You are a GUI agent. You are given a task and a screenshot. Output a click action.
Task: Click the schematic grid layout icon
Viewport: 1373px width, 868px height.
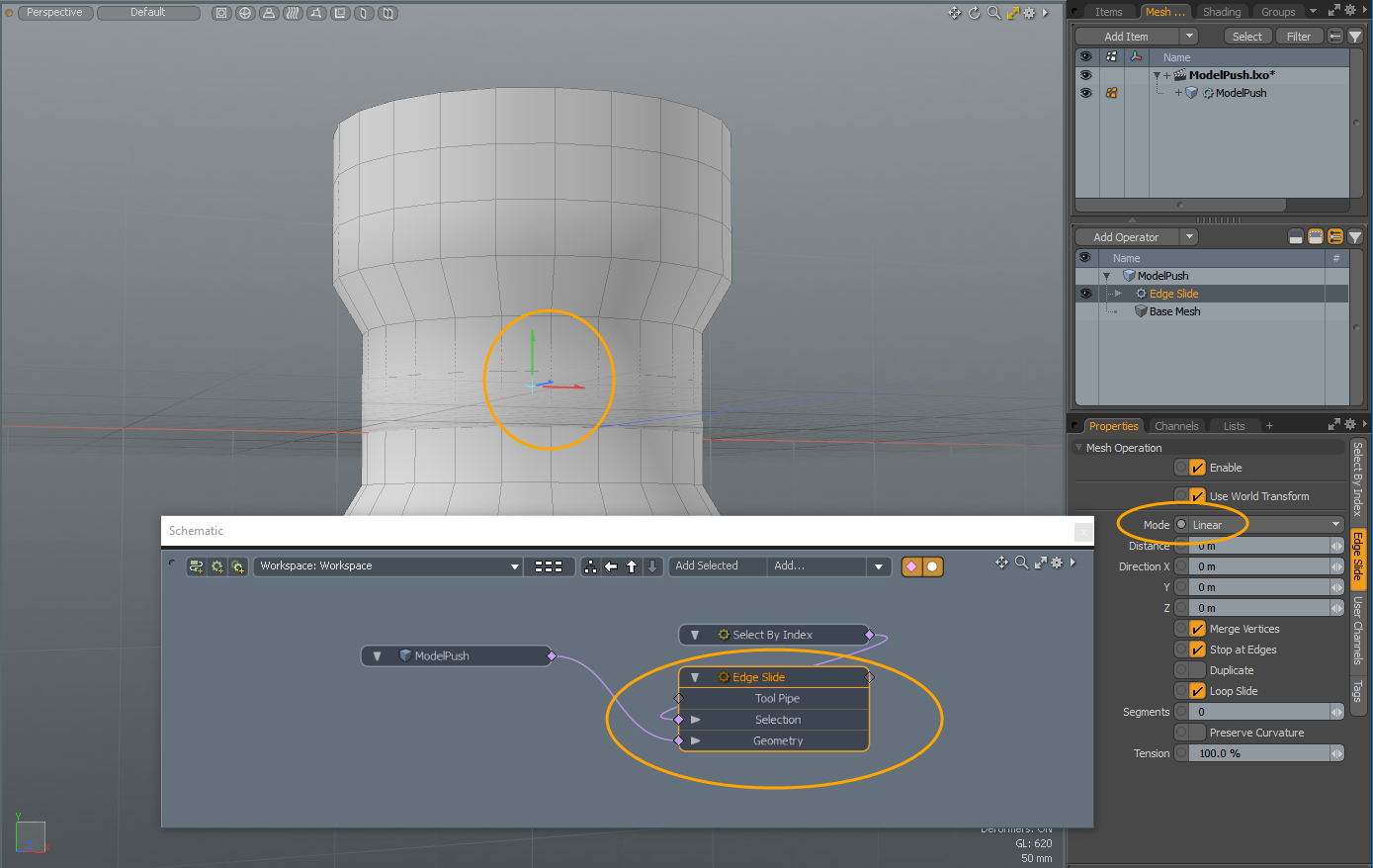(x=549, y=566)
